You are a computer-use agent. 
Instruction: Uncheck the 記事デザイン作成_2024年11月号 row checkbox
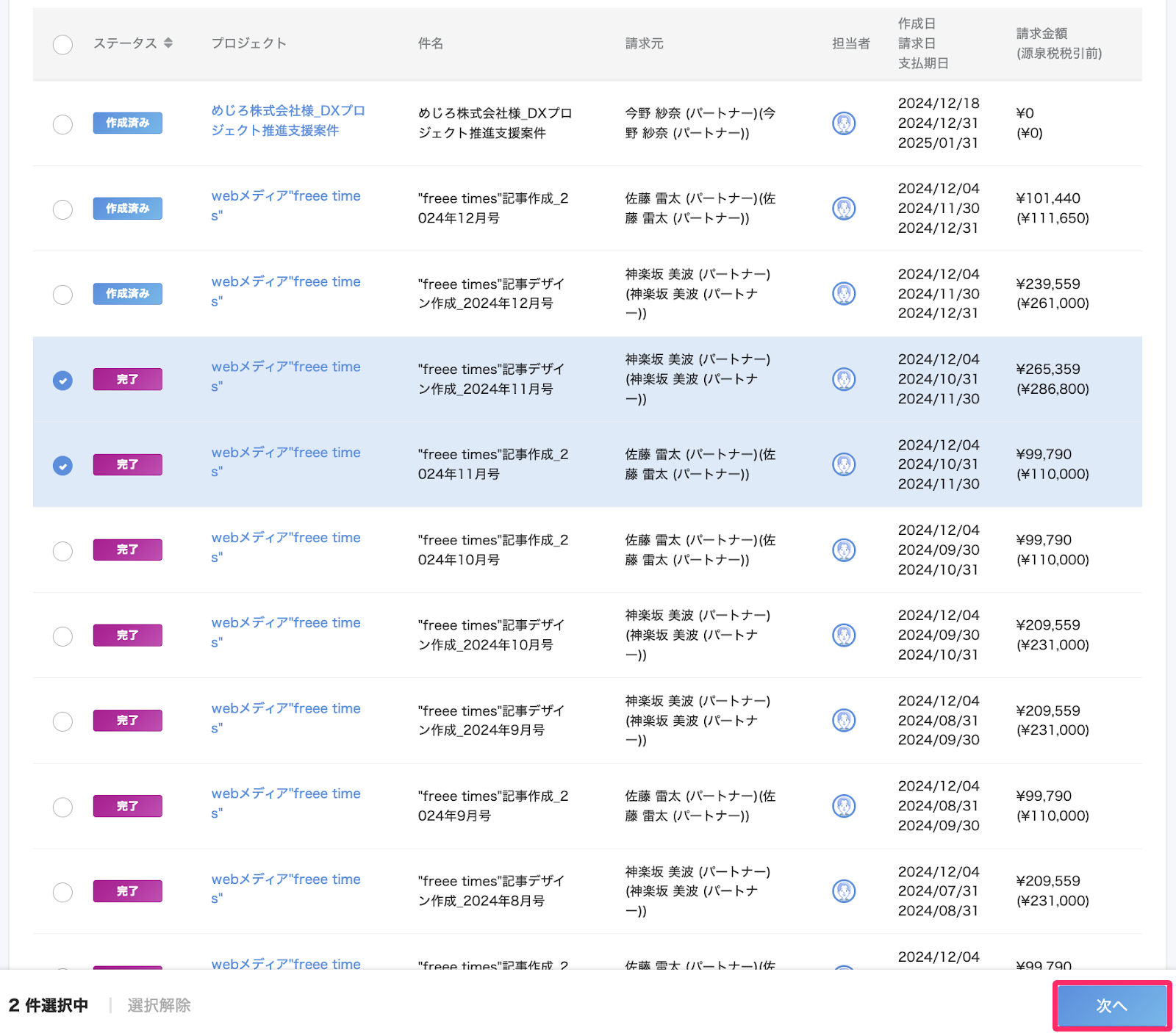pos(62,380)
